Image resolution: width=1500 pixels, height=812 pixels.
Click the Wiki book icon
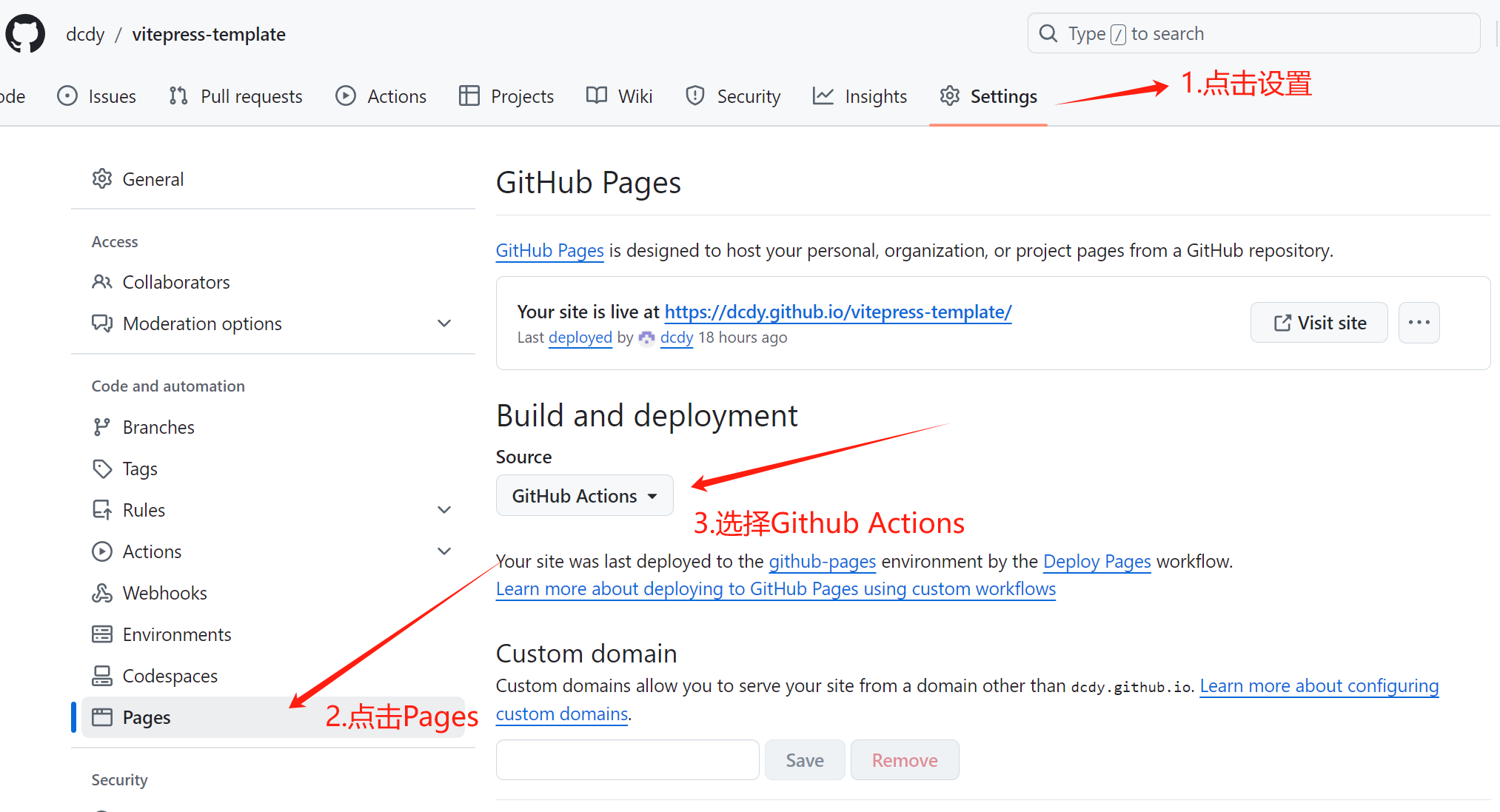click(x=597, y=96)
